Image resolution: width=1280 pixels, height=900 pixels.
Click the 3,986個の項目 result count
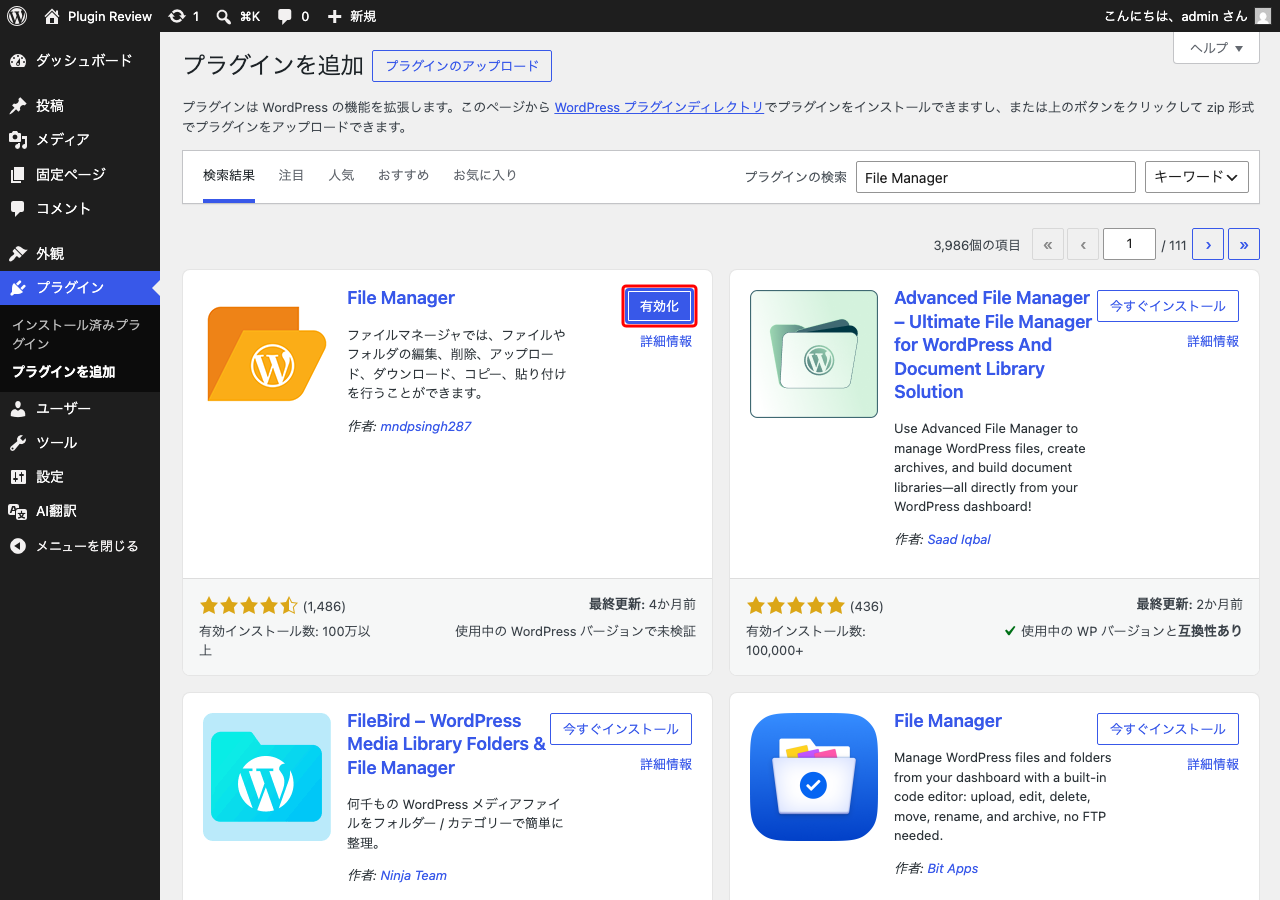977,245
